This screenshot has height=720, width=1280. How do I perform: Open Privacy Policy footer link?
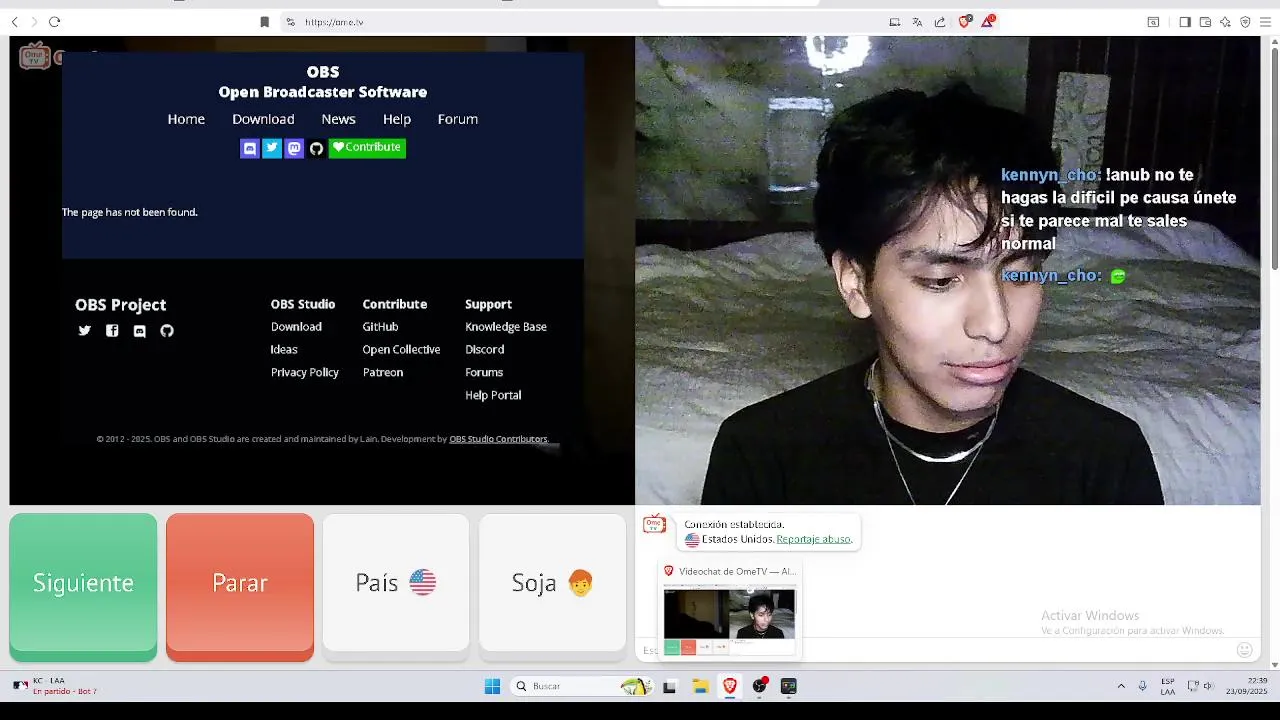pos(305,372)
